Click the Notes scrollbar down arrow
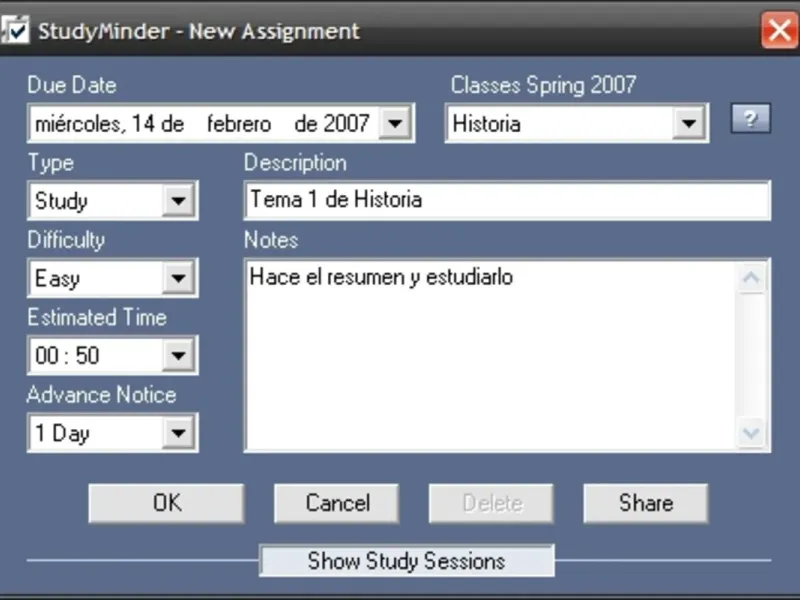800x600 pixels. click(x=751, y=434)
